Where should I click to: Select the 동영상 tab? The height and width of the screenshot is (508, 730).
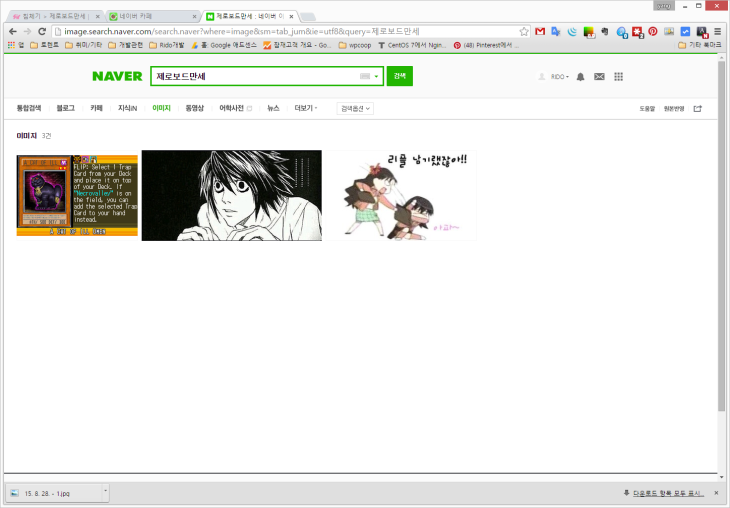point(195,108)
